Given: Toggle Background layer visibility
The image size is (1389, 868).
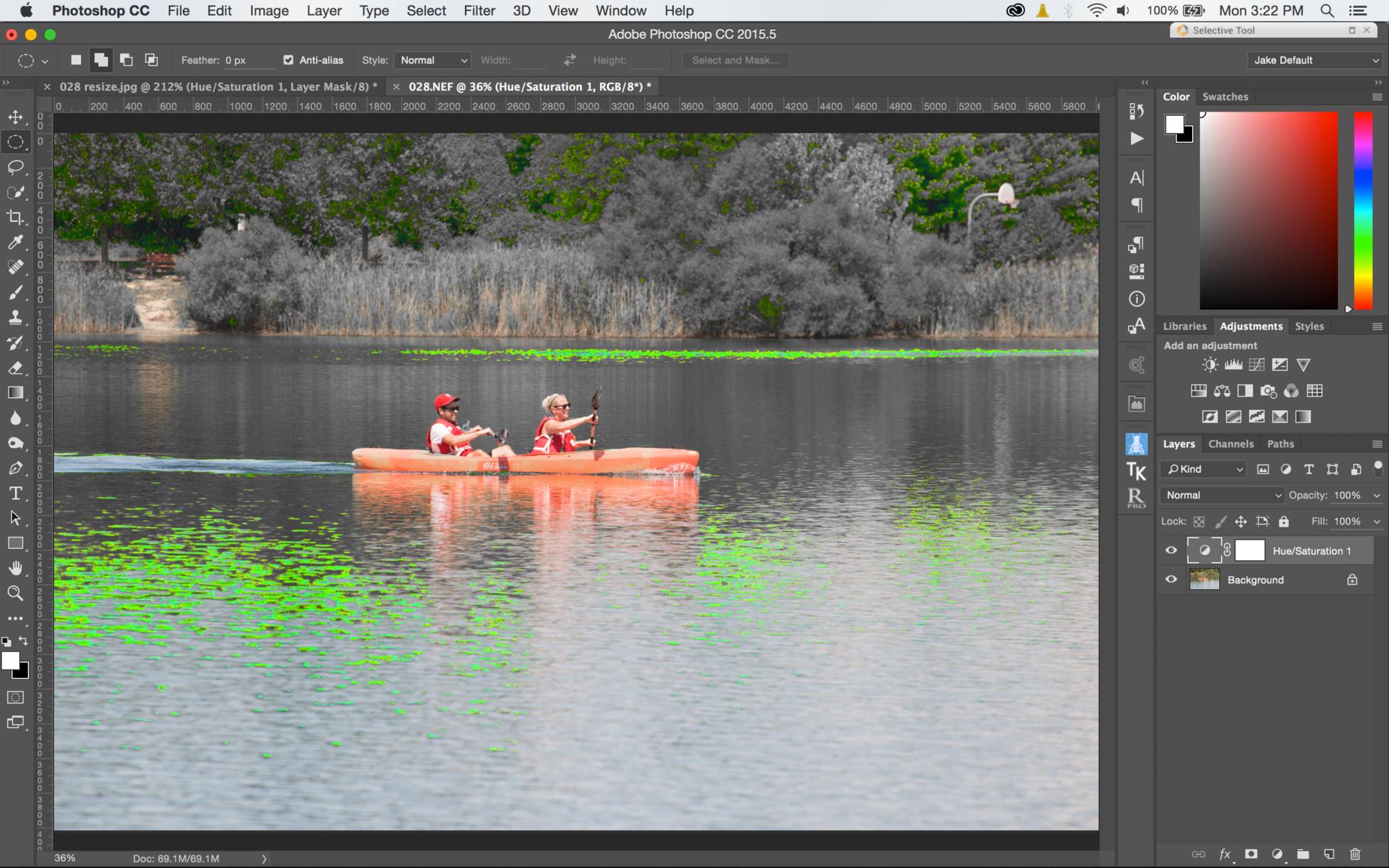Looking at the screenshot, I should (x=1171, y=579).
